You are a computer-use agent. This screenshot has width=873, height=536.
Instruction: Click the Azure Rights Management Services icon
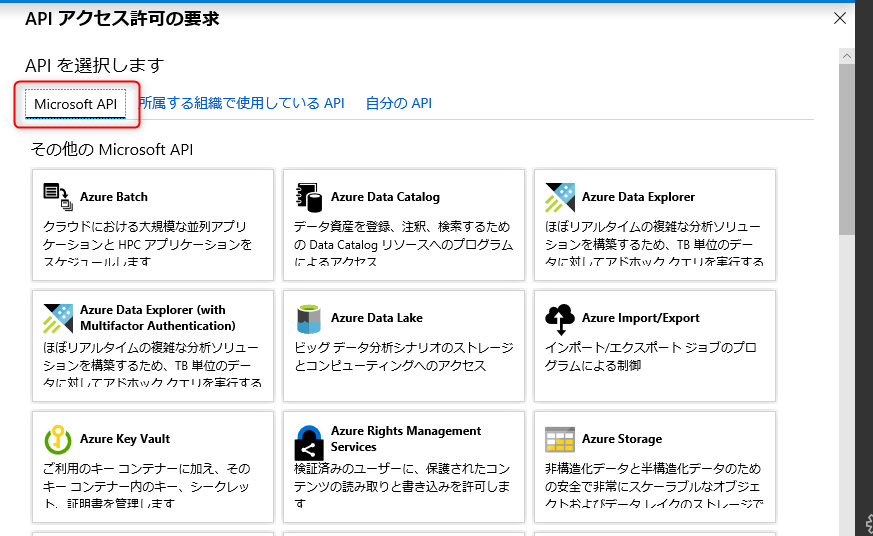pyautogui.click(x=309, y=439)
